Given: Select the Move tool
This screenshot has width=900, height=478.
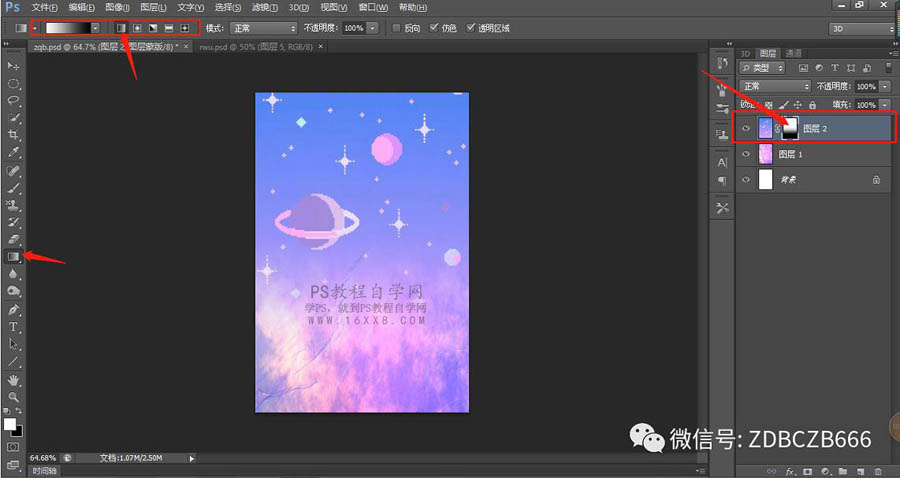Looking at the screenshot, I should [13, 66].
